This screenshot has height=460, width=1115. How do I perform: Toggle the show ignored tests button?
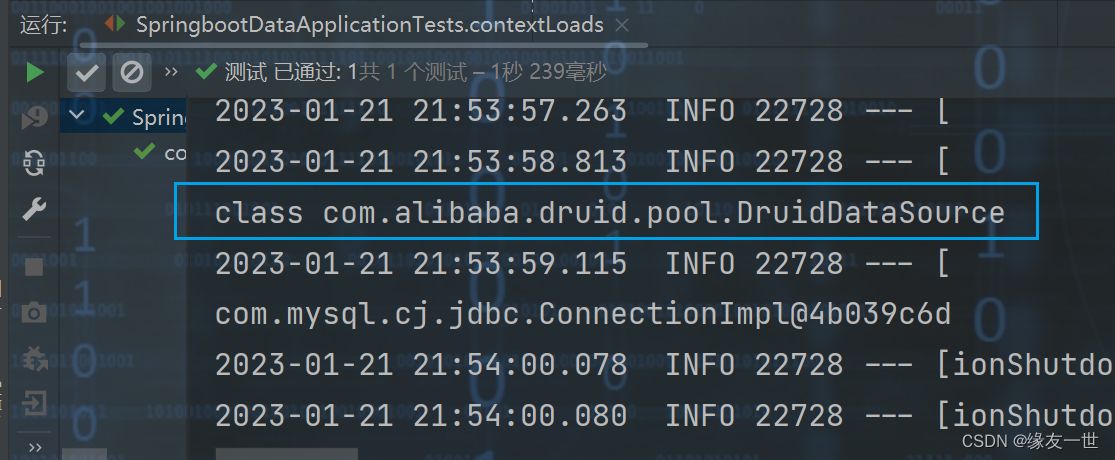(x=131, y=72)
